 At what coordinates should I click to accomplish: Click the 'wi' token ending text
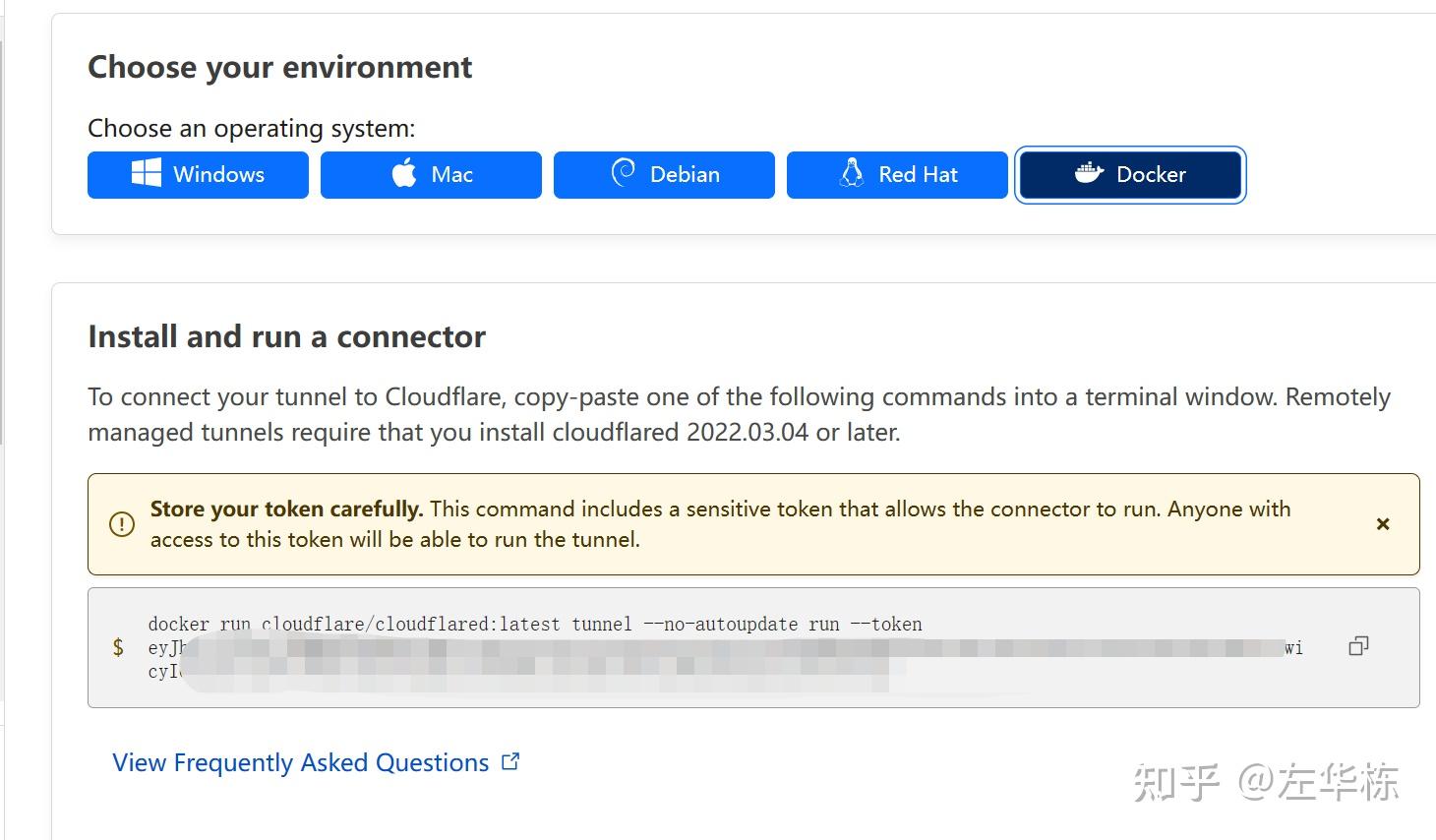click(x=1293, y=647)
